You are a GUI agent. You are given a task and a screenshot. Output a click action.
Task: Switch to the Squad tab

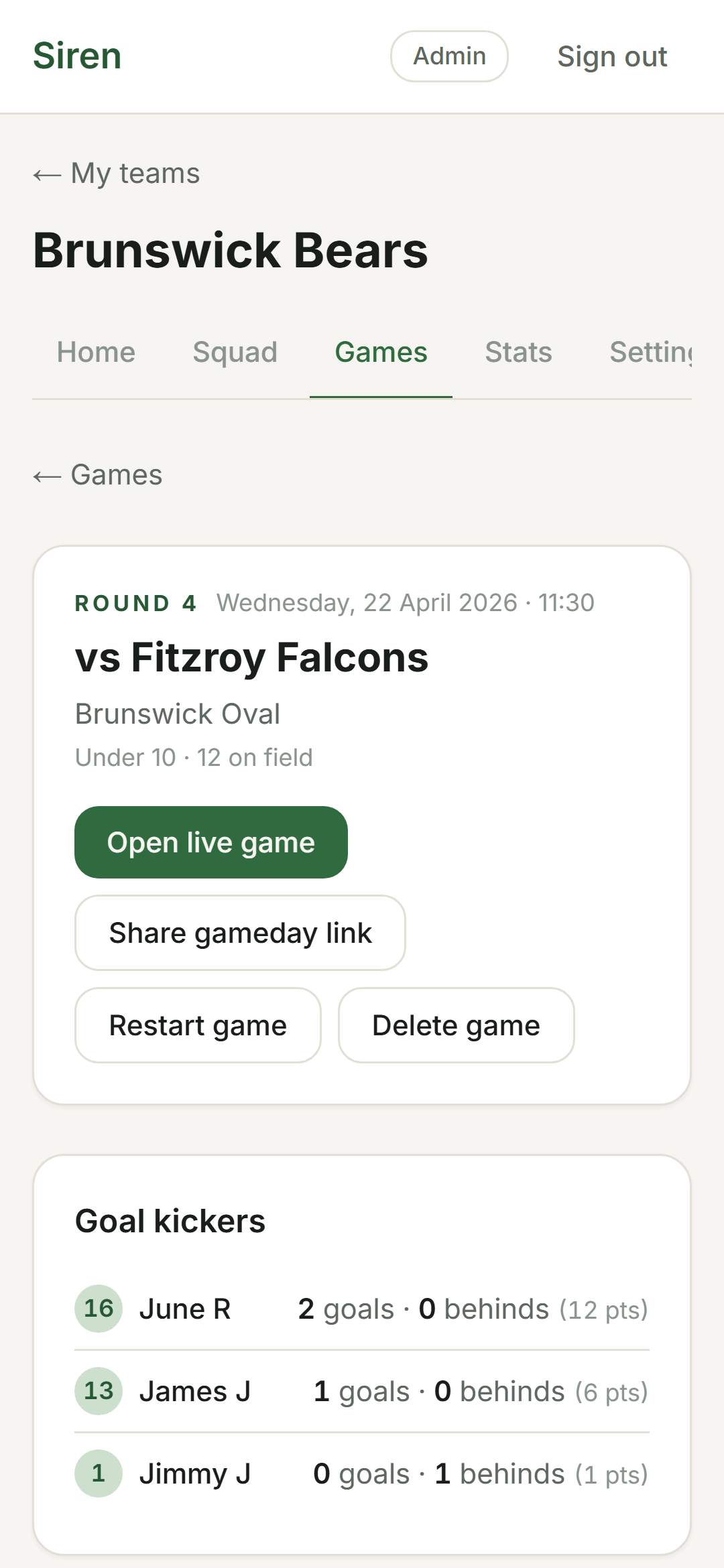tap(234, 352)
